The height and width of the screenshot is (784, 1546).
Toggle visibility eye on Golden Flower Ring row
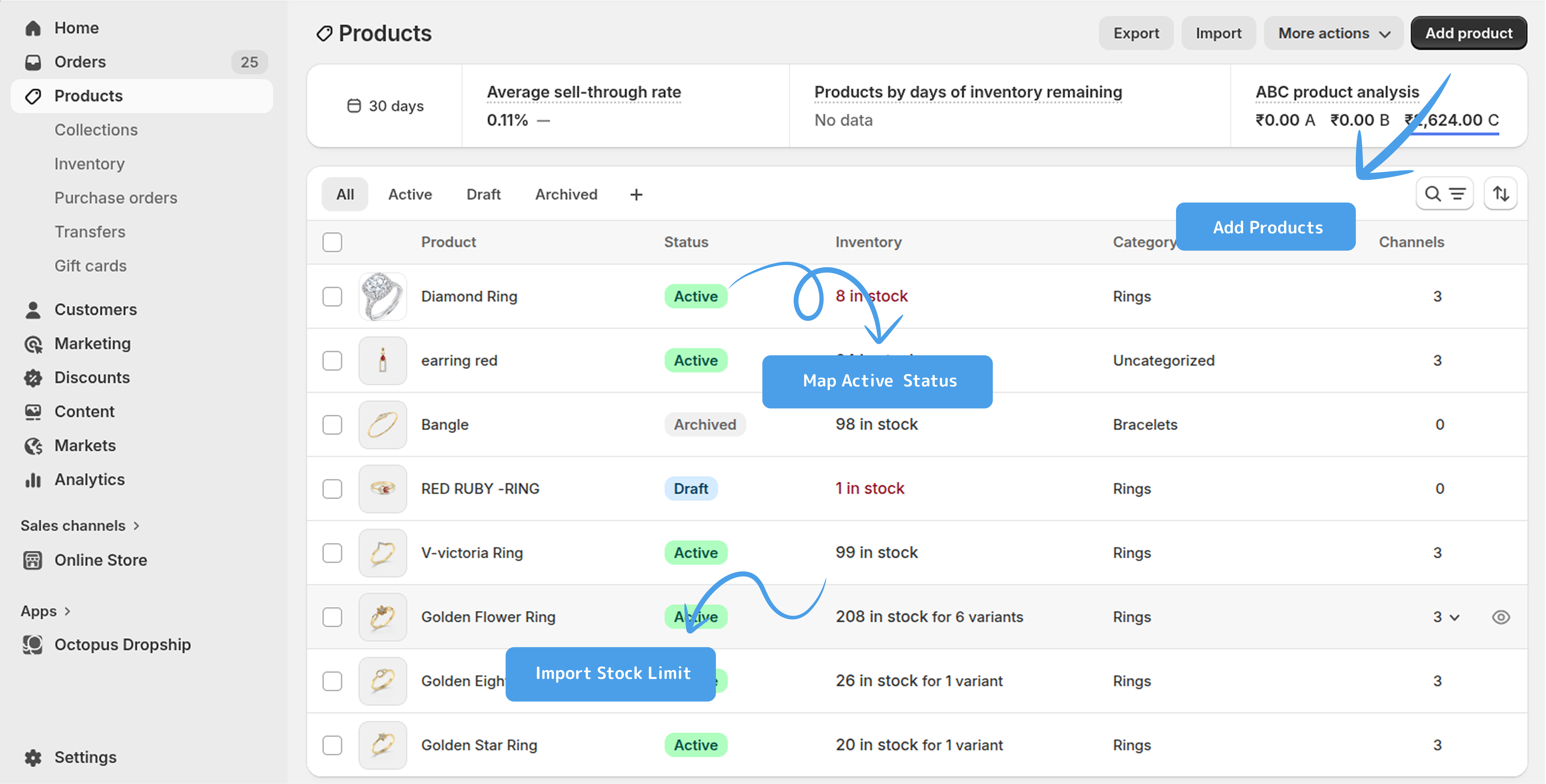(x=1501, y=617)
